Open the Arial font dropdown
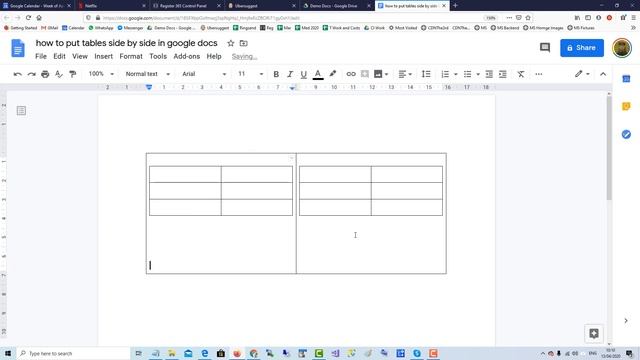This screenshot has height=360, width=640. click(204, 74)
